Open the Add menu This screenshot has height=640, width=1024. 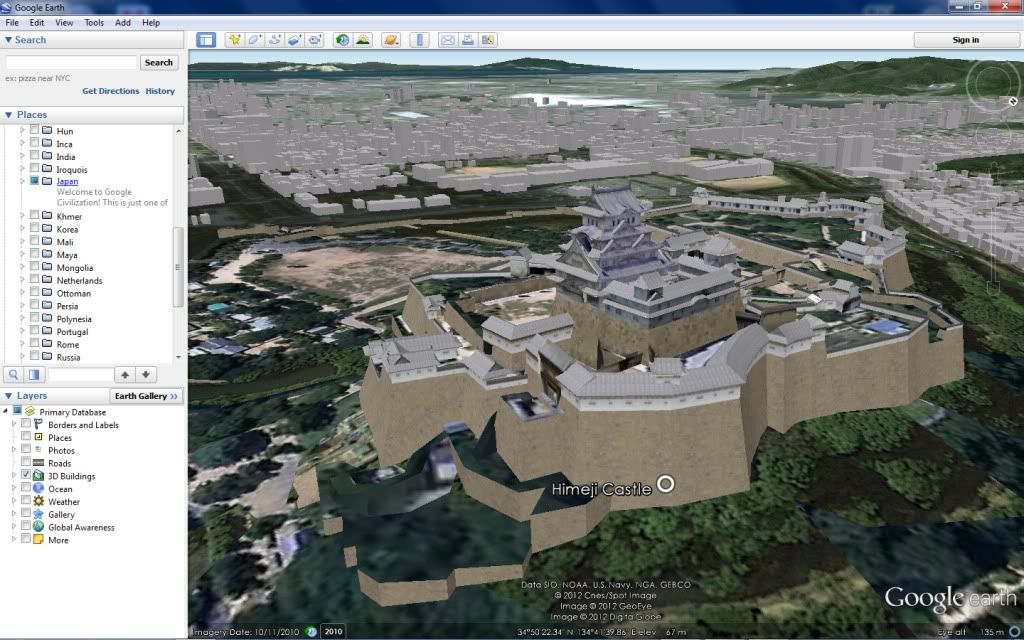point(123,22)
